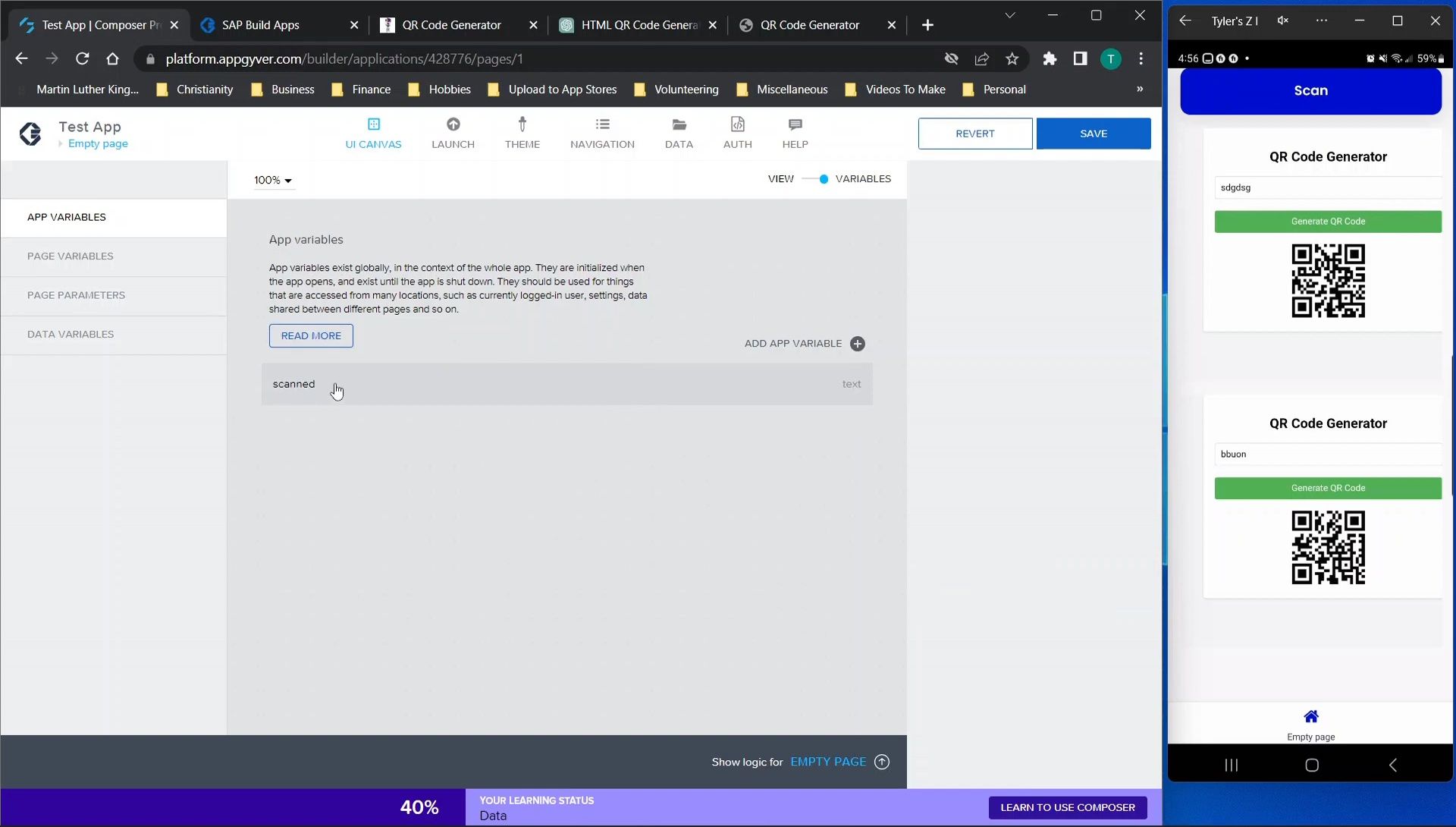The width and height of the screenshot is (1456, 827).
Task: Tap the first QR code image
Action: tap(1328, 281)
